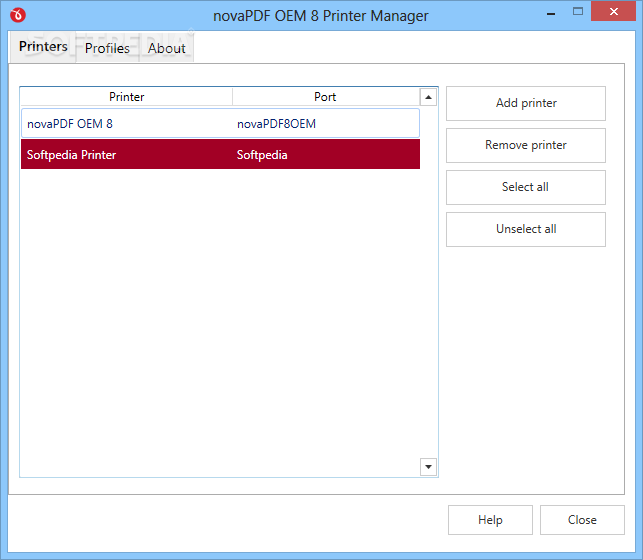Close the window with the red X
Viewport: 643px width, 560px height.
tap(613, 11)
